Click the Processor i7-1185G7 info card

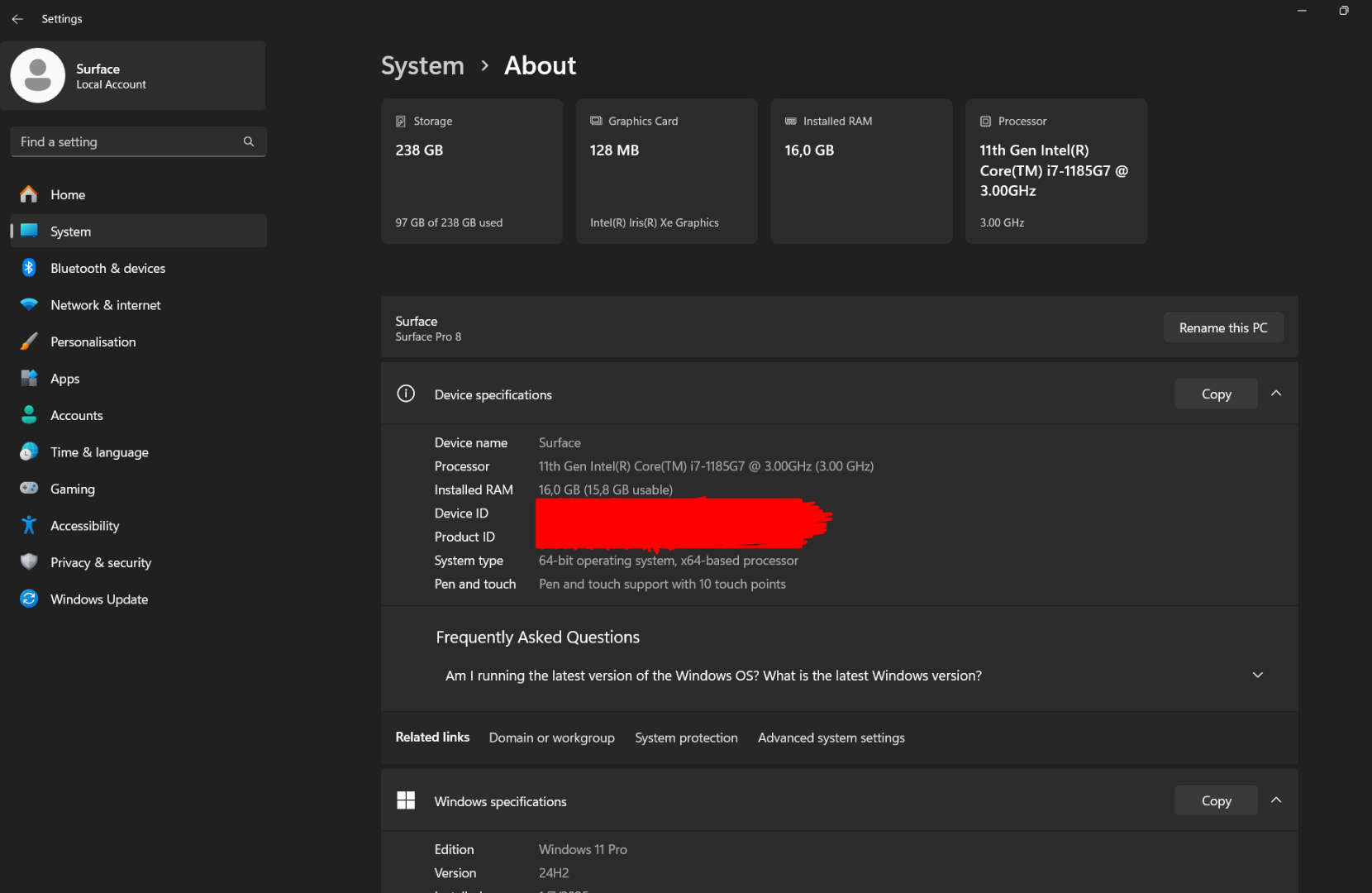[1056, 171]
